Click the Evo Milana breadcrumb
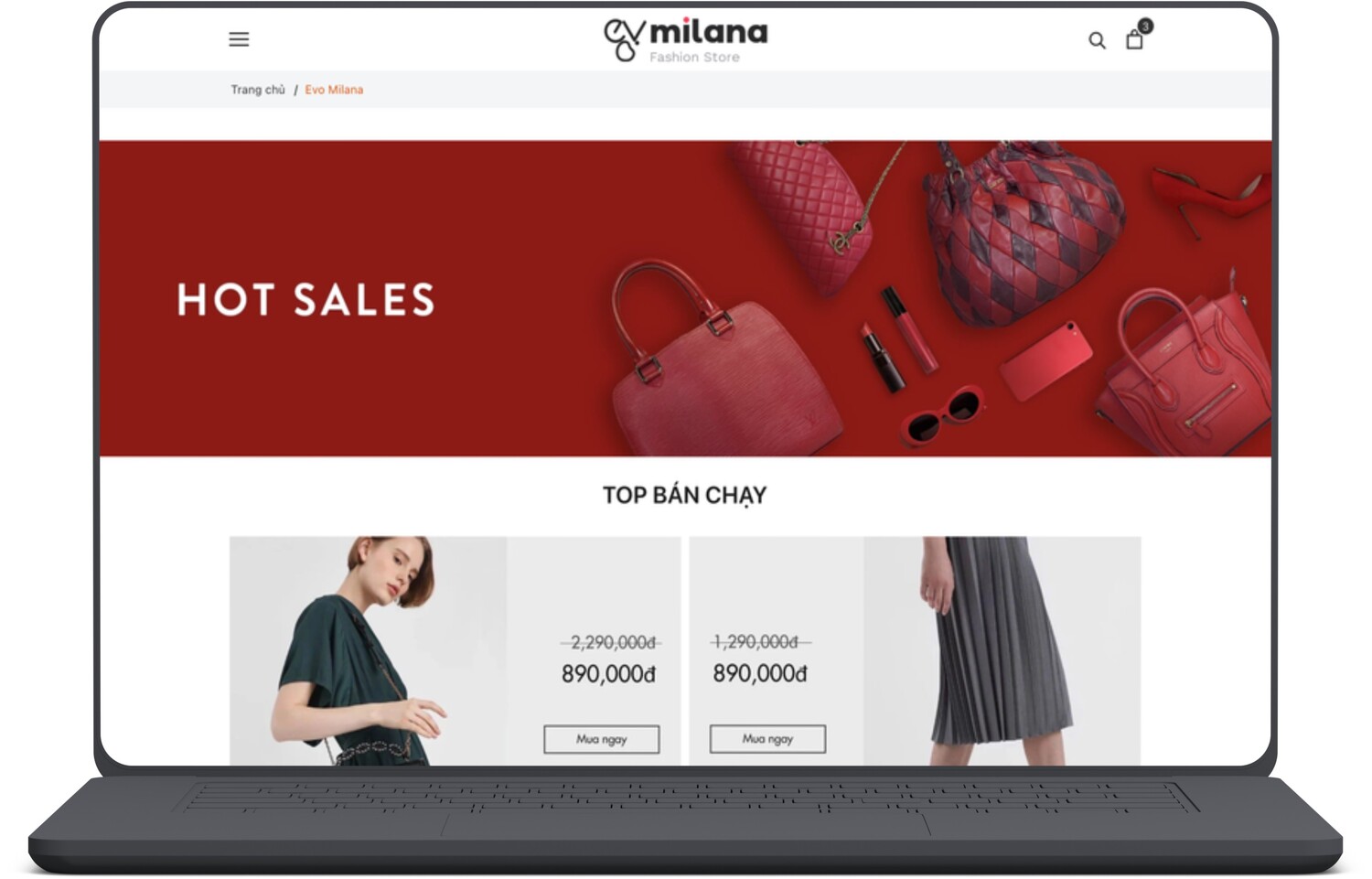Image resolution: width=1372 pixels, height=879 pixels. (334, 90)
